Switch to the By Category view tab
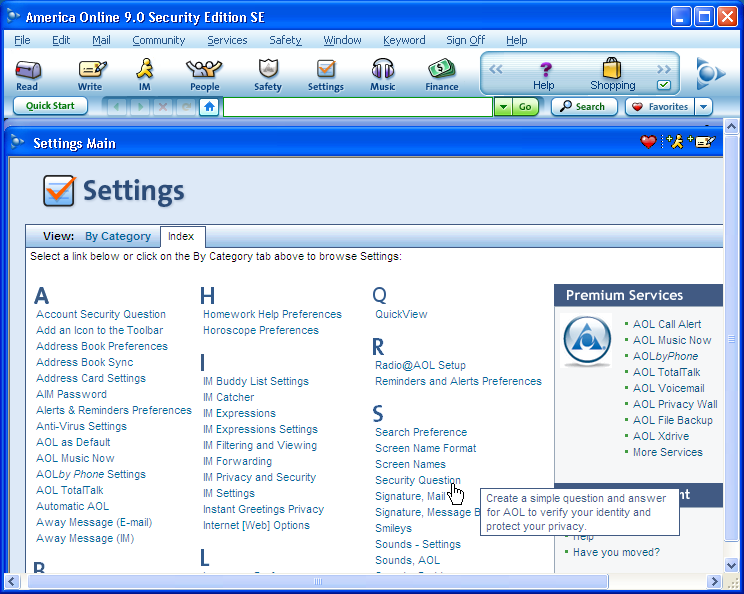The height and width of the screenshot is (594, 744). [118, 236]
